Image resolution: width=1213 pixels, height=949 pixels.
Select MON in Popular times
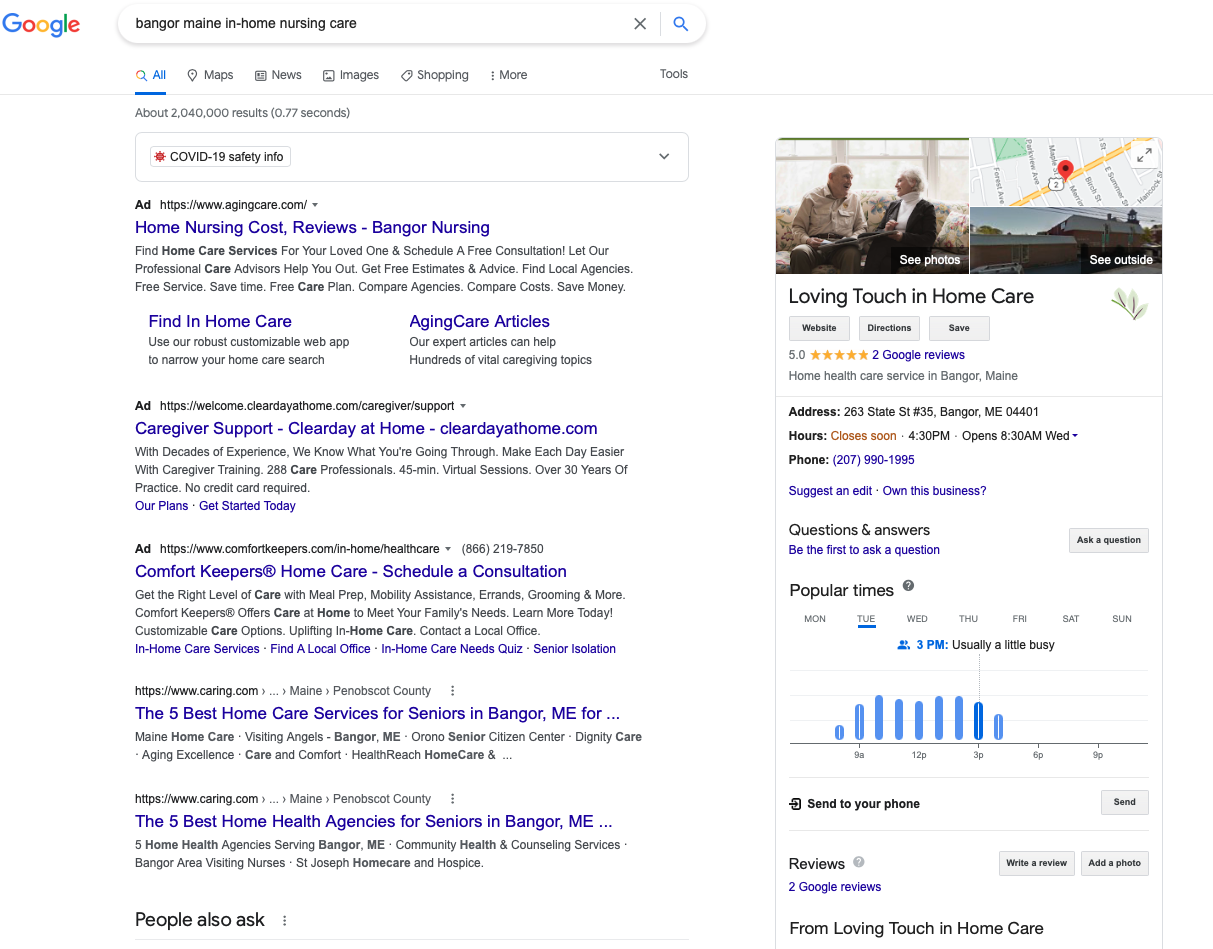tap(815, 619)
